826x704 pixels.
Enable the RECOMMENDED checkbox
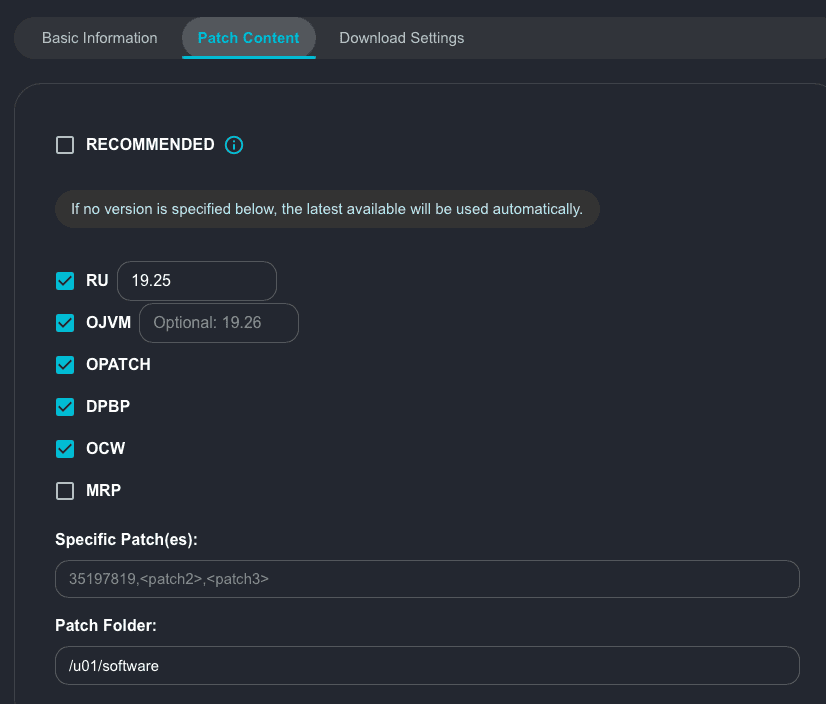pos(65,145)
